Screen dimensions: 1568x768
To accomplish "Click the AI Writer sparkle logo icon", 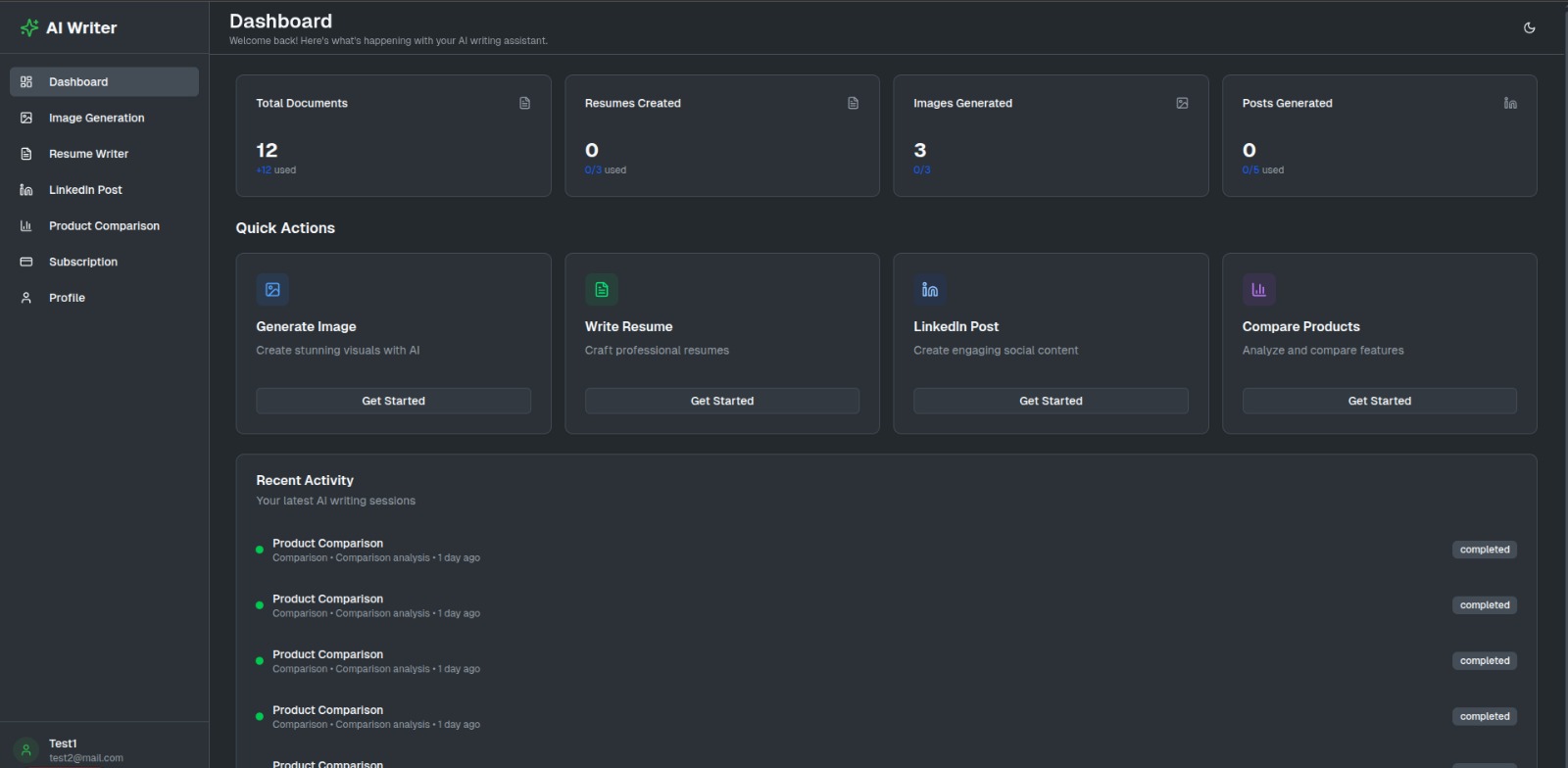I will [29, 28].
